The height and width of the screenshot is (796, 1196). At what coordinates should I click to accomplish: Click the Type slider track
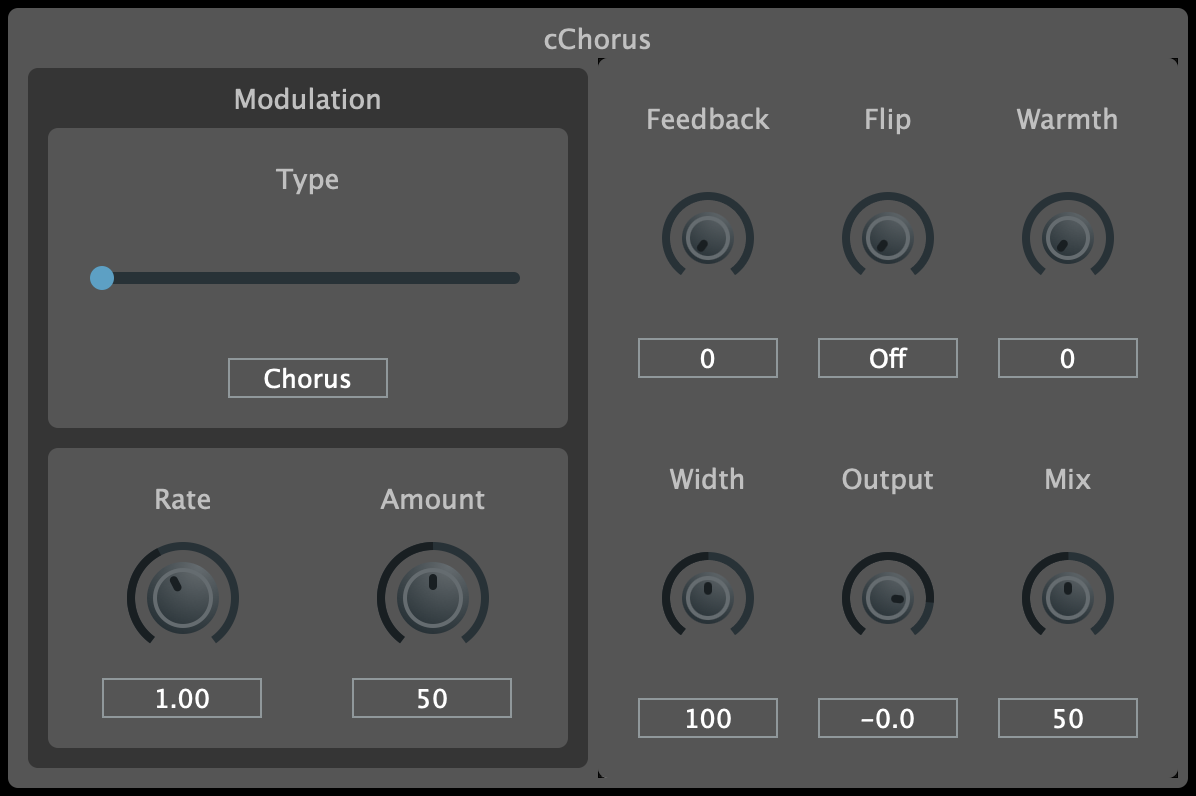pos(305,278)
